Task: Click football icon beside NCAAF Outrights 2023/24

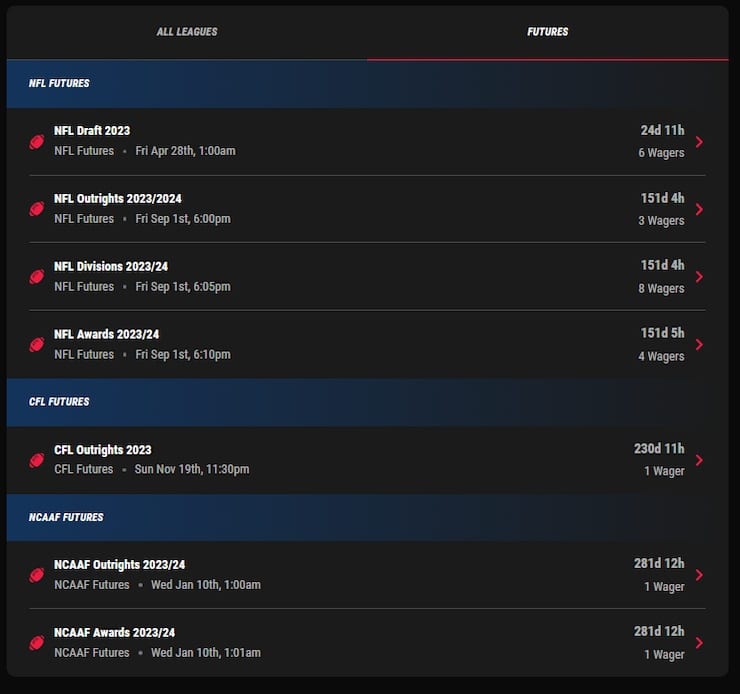Action: (x=37, y=575)
